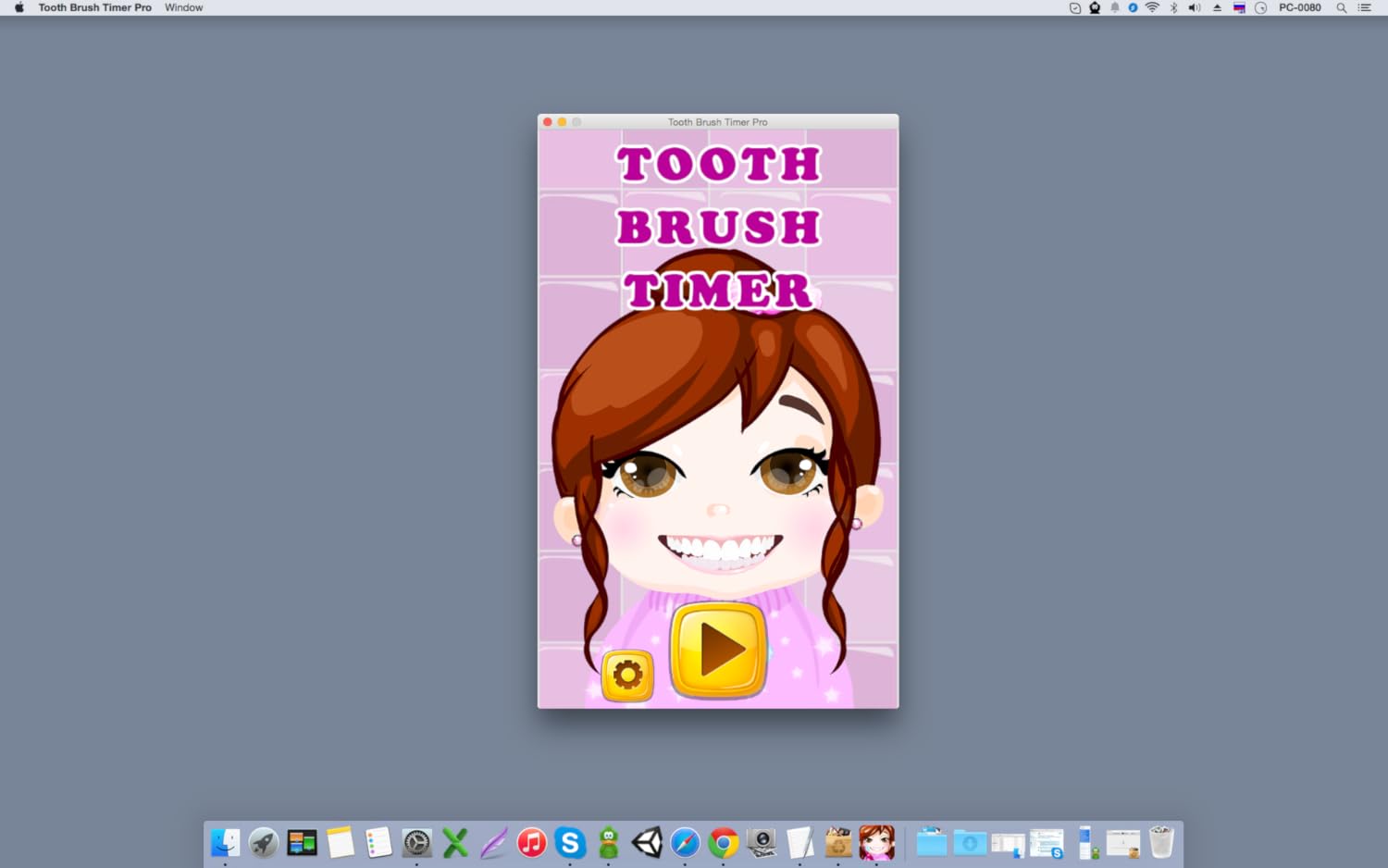Viewport: 1388px width, 868px height.
Task: Open iTunes from the dock
Action: point(531,843)
